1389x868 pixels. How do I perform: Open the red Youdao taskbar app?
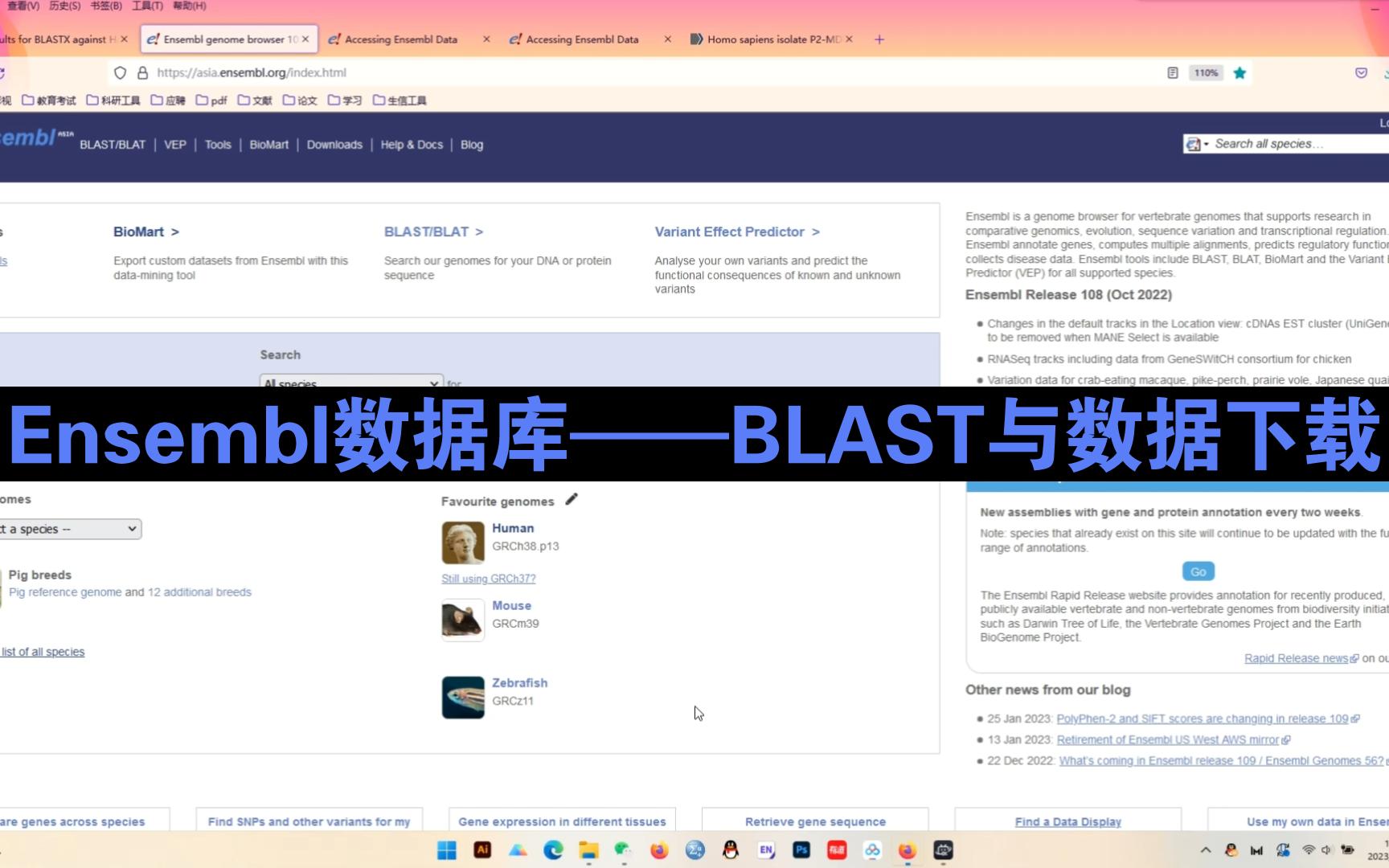(837, 850)
